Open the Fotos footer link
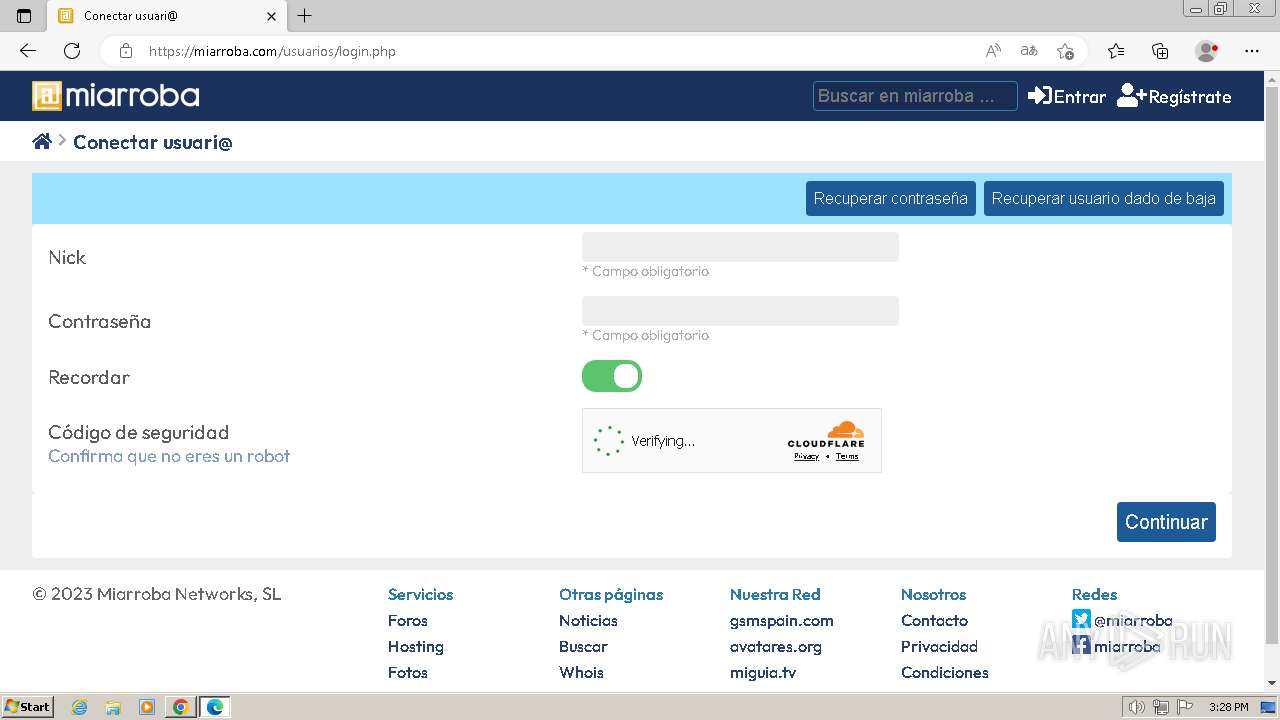Screen dimensions: 1280x720 tap(408, 672)
